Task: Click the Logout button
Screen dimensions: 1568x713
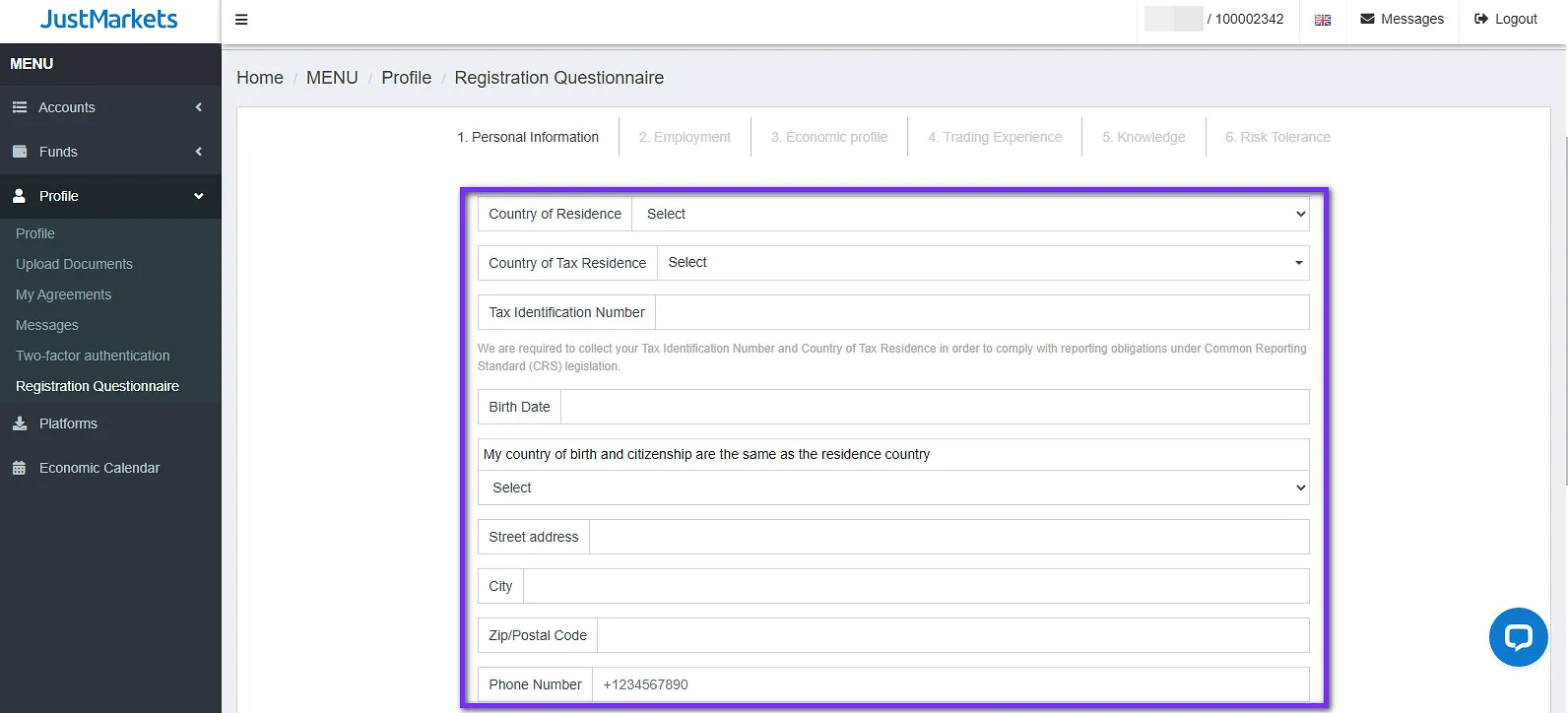Action: (1505, 20)
